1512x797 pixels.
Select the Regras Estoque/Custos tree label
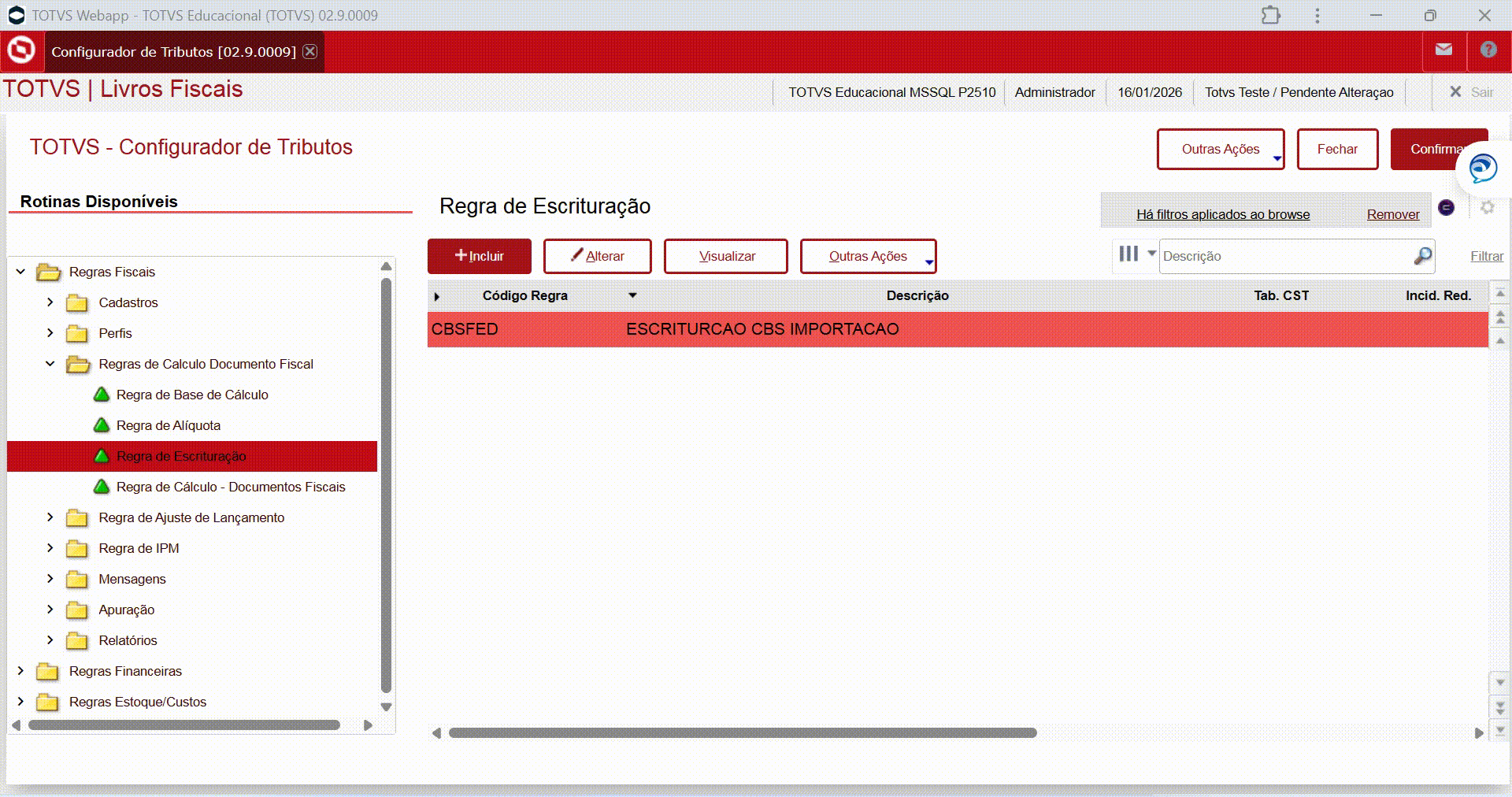click(138, 702)
